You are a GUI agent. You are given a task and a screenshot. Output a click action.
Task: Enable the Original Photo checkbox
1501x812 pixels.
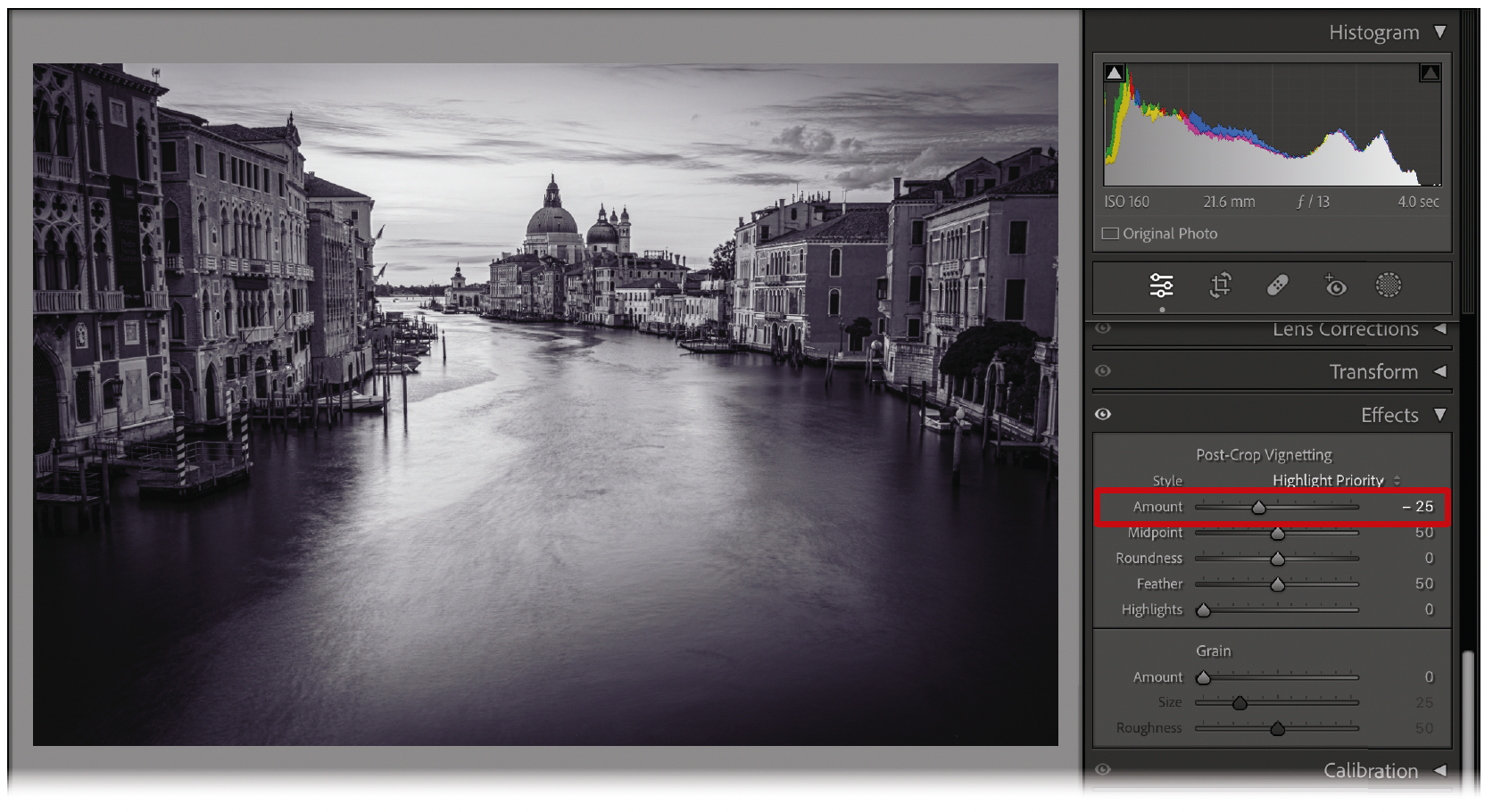click(1110, 234)
